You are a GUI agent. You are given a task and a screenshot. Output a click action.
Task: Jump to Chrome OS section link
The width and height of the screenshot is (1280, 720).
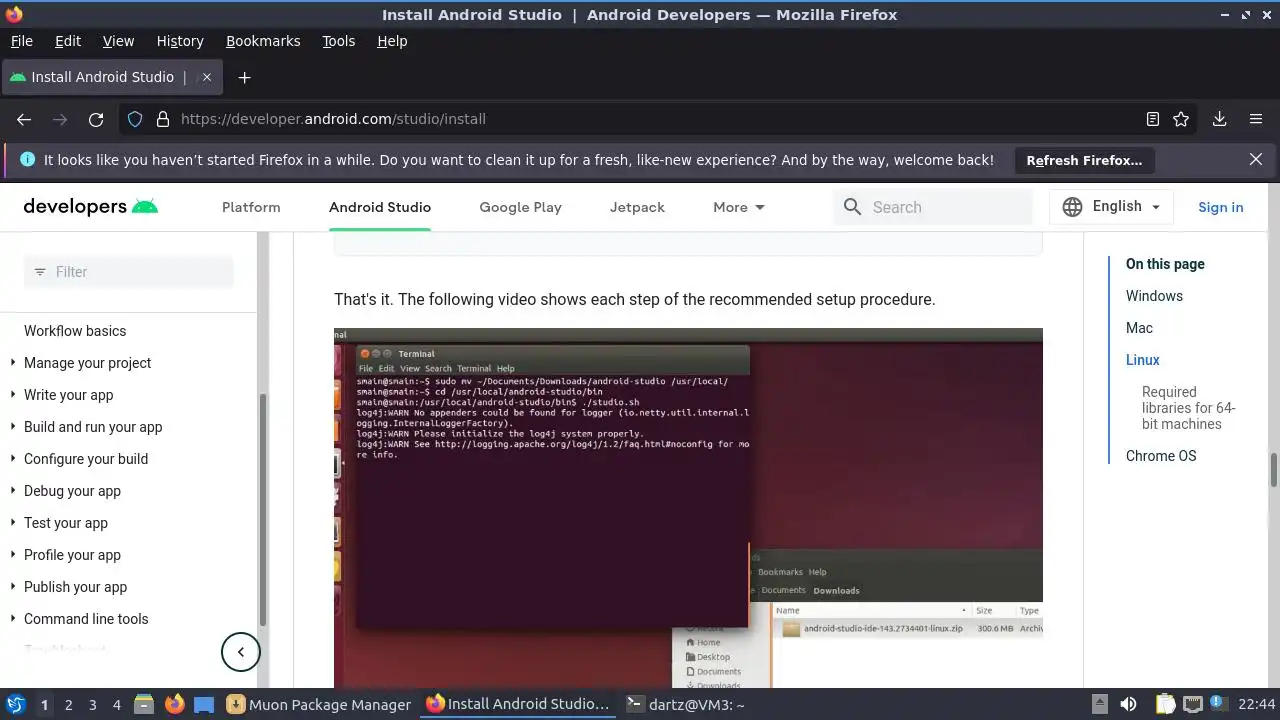[x=1161, y=456]
